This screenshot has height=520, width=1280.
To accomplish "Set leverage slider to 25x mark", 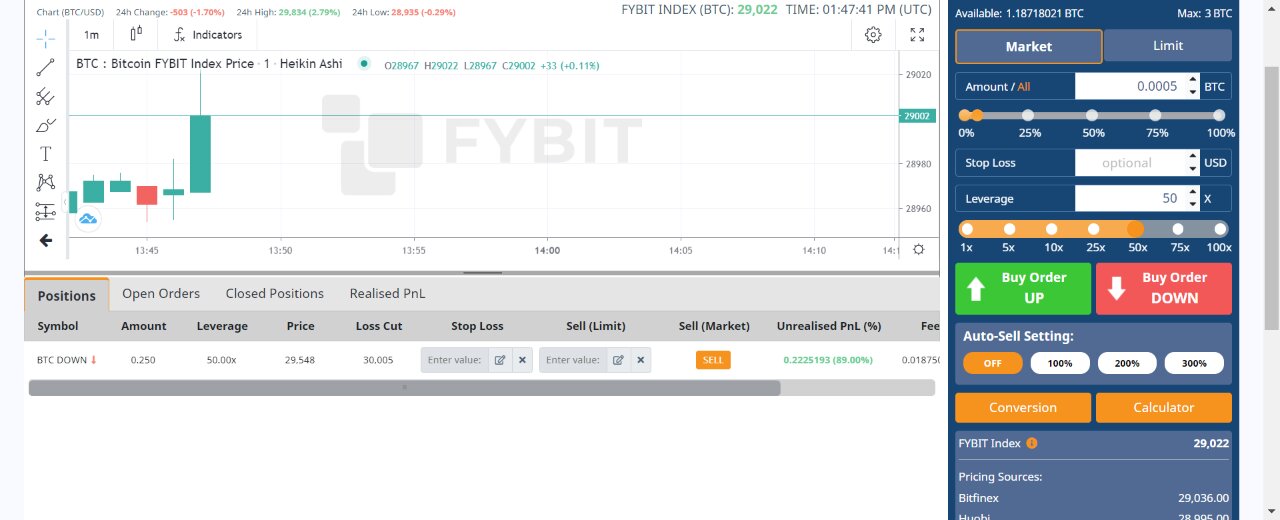I will [1093, 229].
